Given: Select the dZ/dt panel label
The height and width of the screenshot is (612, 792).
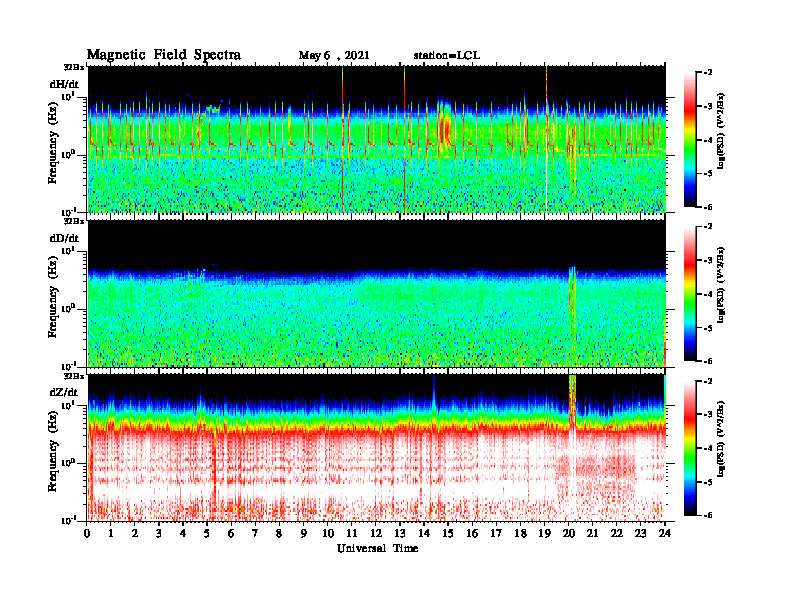Looking at the screenshot, I should tap(64, 392).
